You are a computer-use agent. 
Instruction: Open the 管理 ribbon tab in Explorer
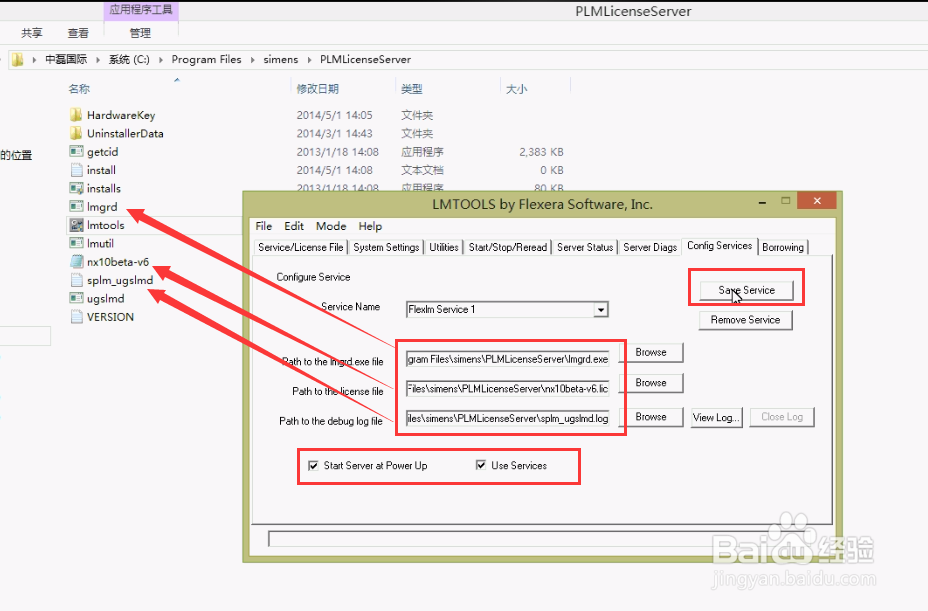pos(140,33)
